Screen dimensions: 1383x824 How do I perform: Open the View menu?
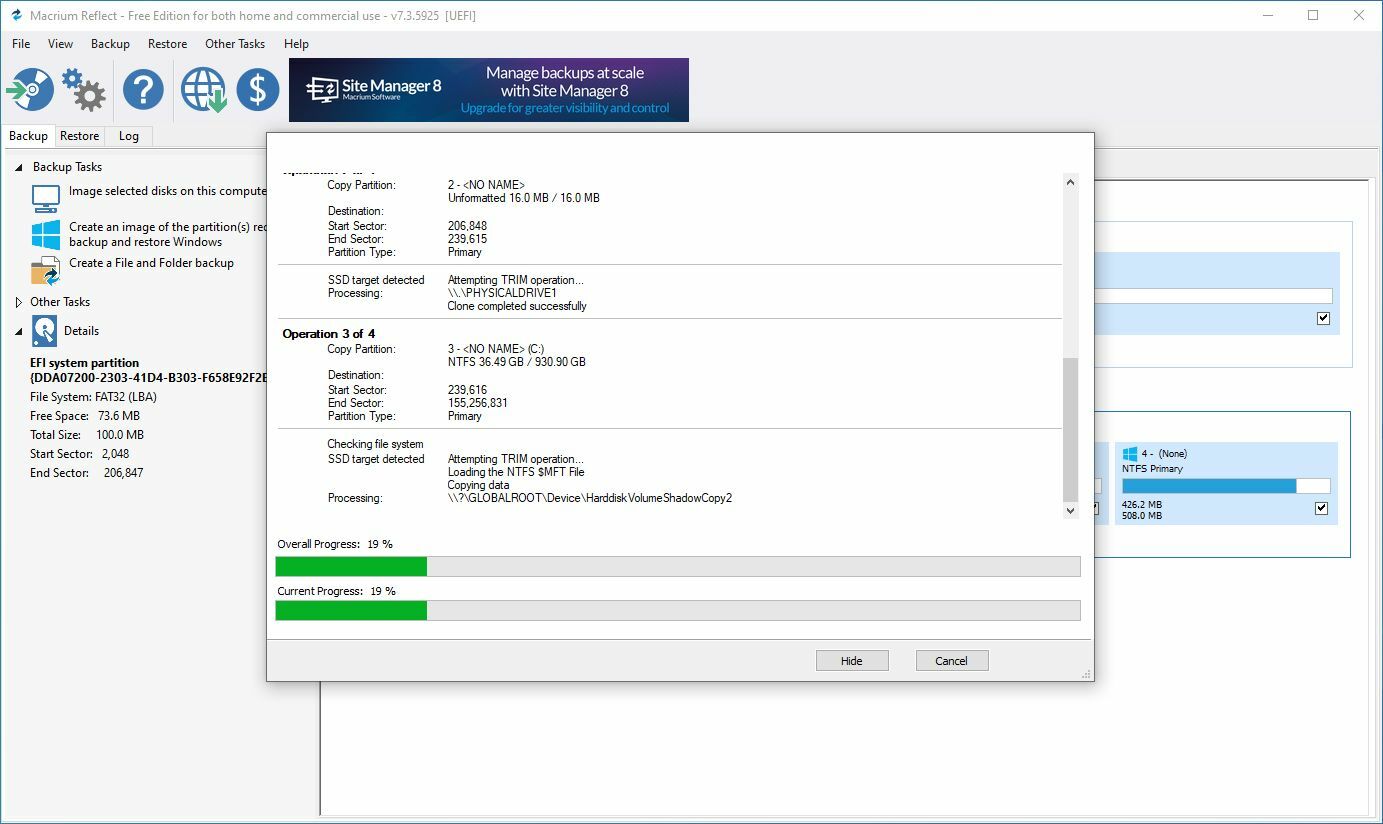[x=60, y=44]
